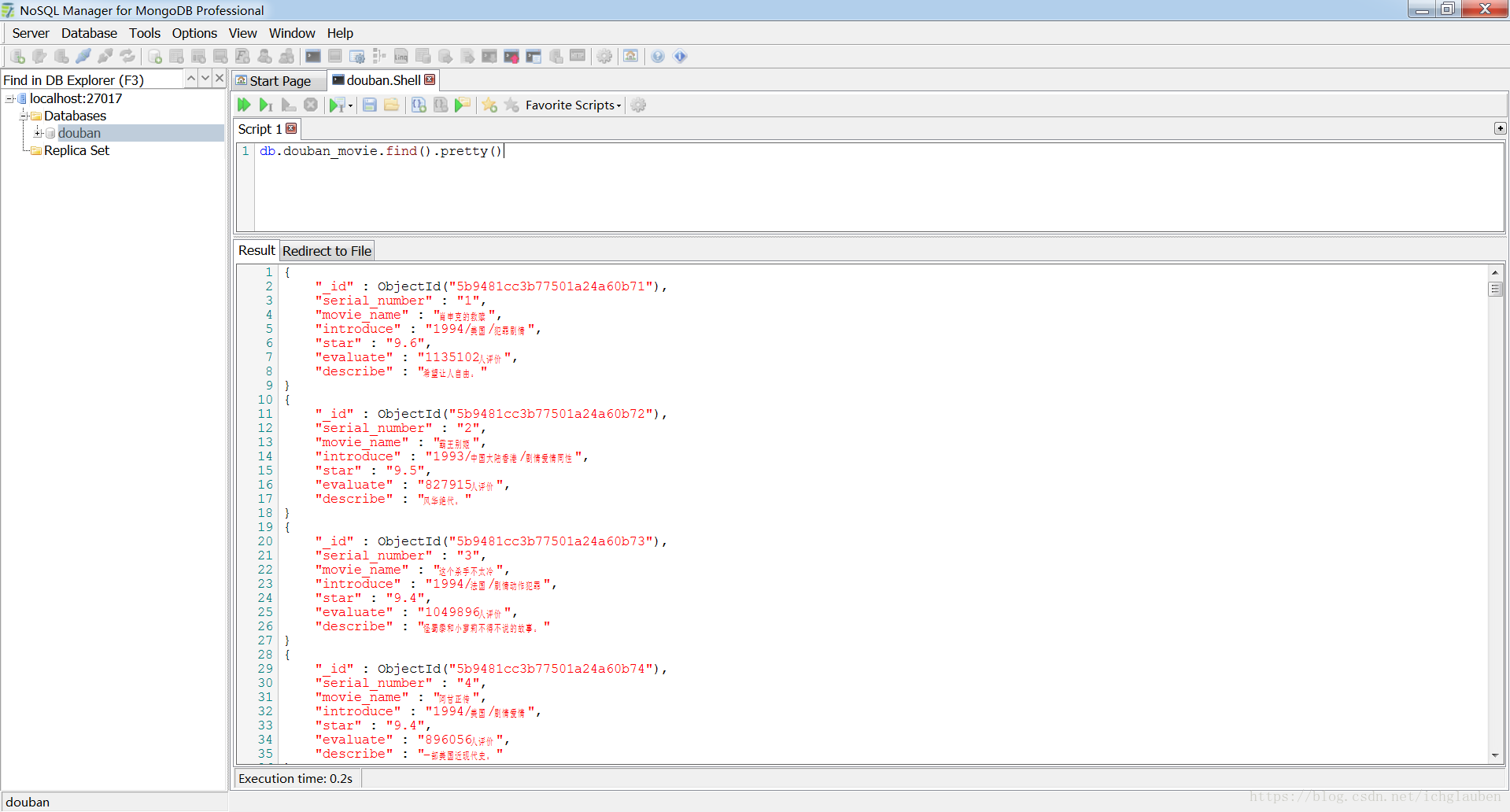The width and height of the screenshot is (1510, 812).
Task: Click the result scrollbar down arrow
Action: (1495, 755)
